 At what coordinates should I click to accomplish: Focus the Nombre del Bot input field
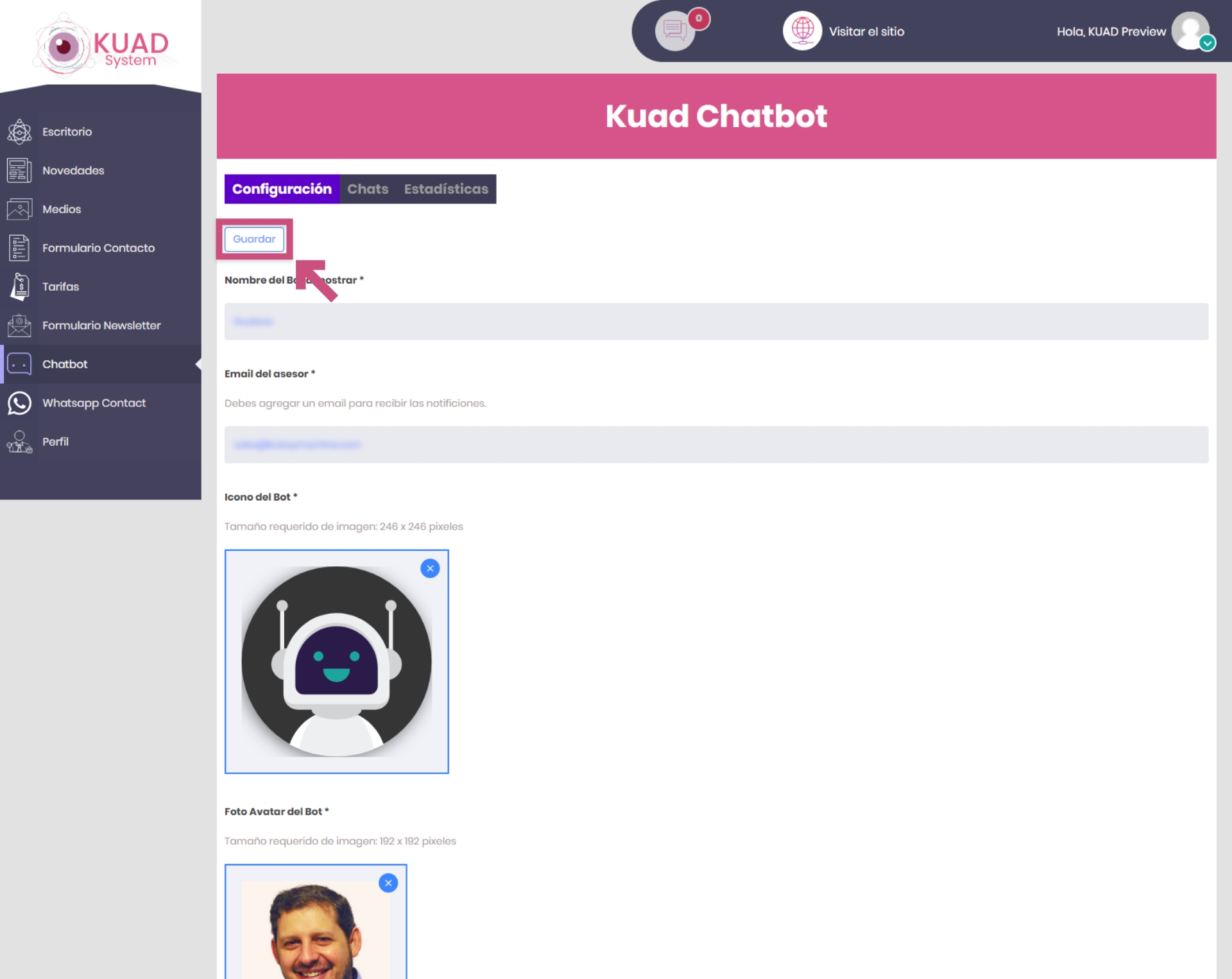[716, 322]
